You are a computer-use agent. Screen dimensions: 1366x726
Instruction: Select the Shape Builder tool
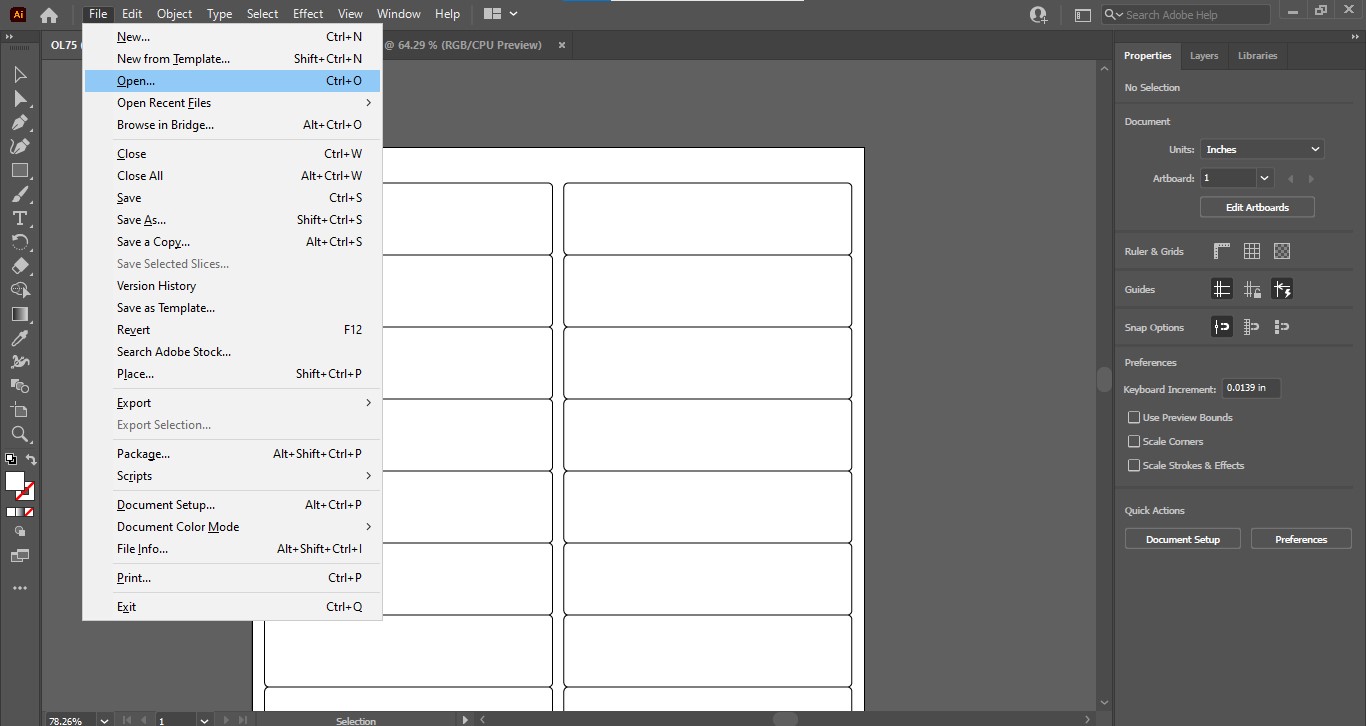20,290
